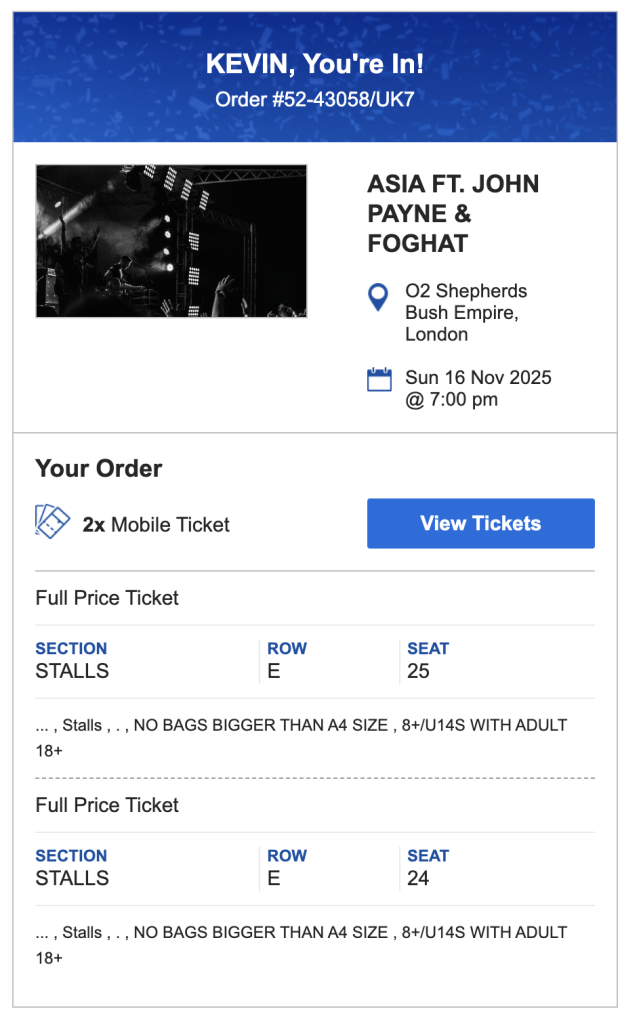Click the calendar date icon
This screenshot has height=1024, width=641.
pos(379,380)
